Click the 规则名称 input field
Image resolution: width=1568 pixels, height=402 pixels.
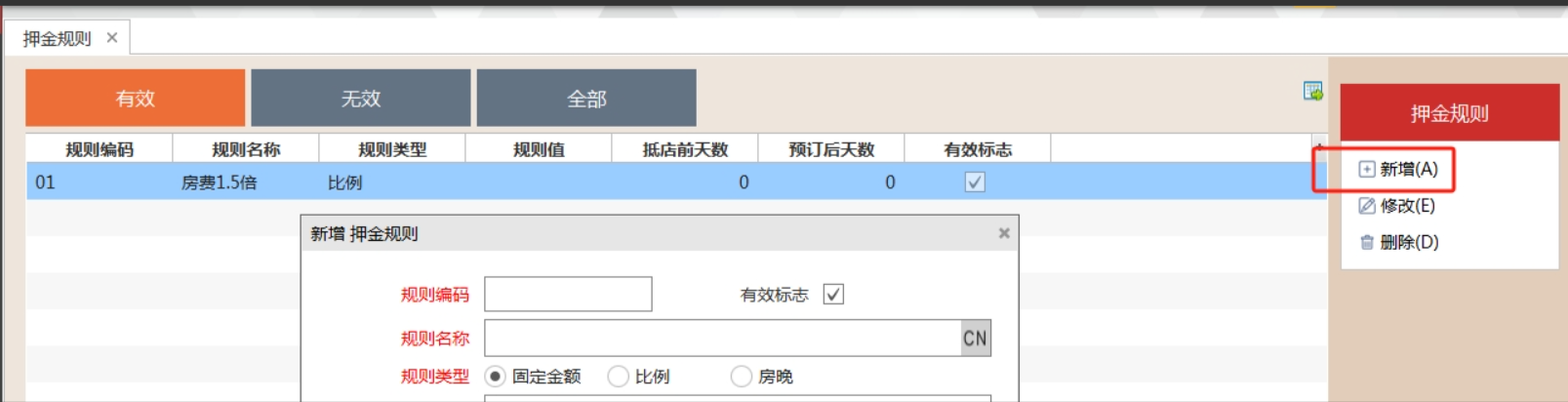722,339
